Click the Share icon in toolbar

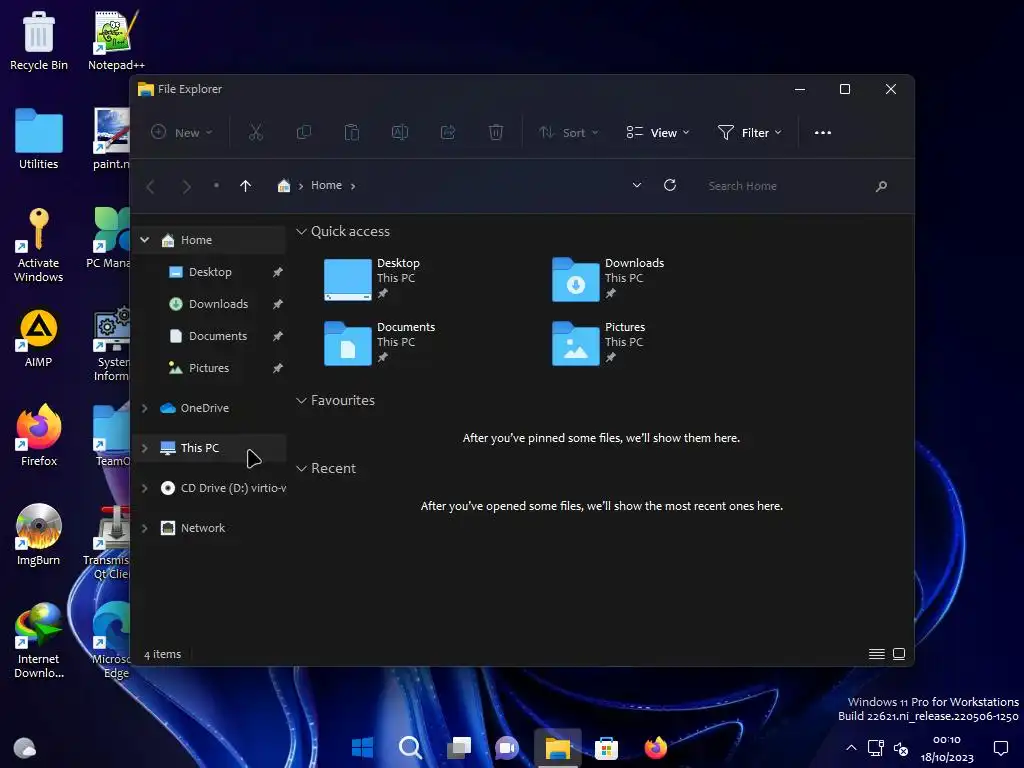tap(448, 133)
